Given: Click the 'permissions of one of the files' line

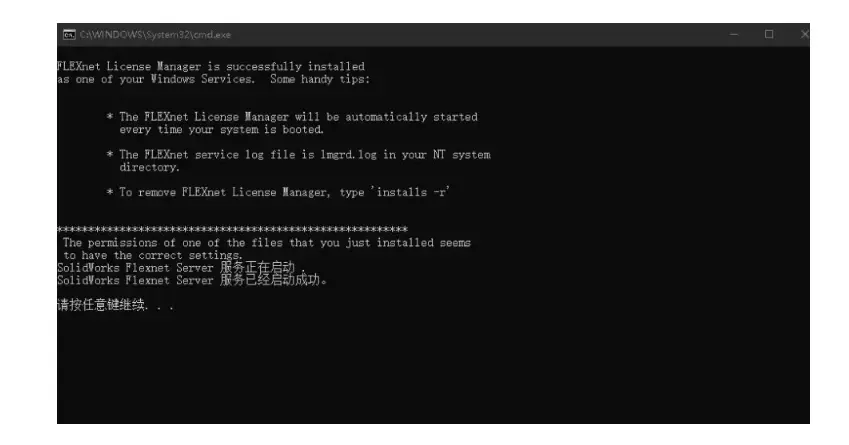Looking at the screenshot, I should tap(266, 243).
